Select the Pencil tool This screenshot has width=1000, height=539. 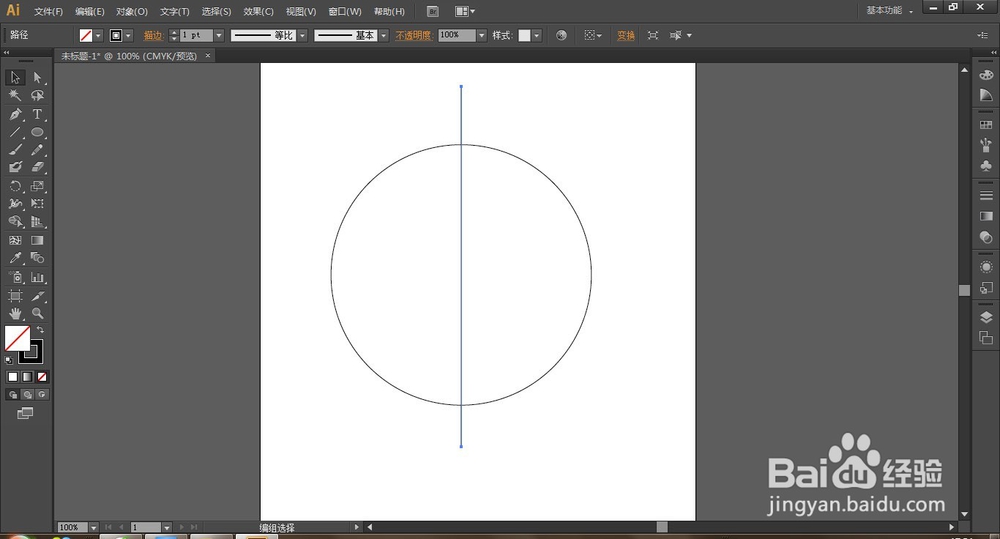pyautogui.click(x=37, y=150)
